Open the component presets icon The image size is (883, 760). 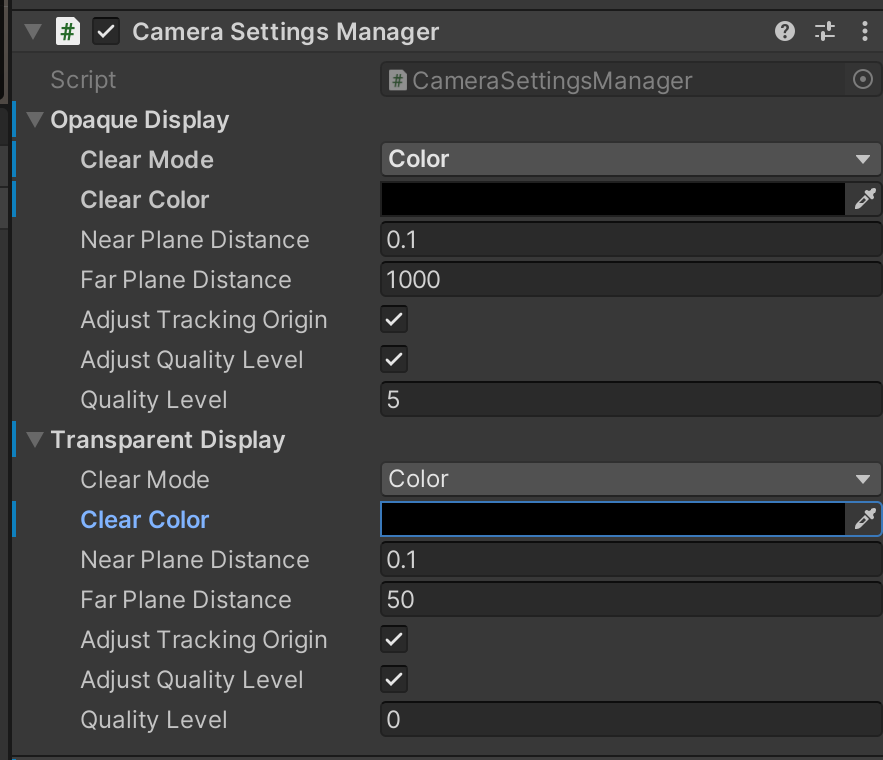[825, 32]
